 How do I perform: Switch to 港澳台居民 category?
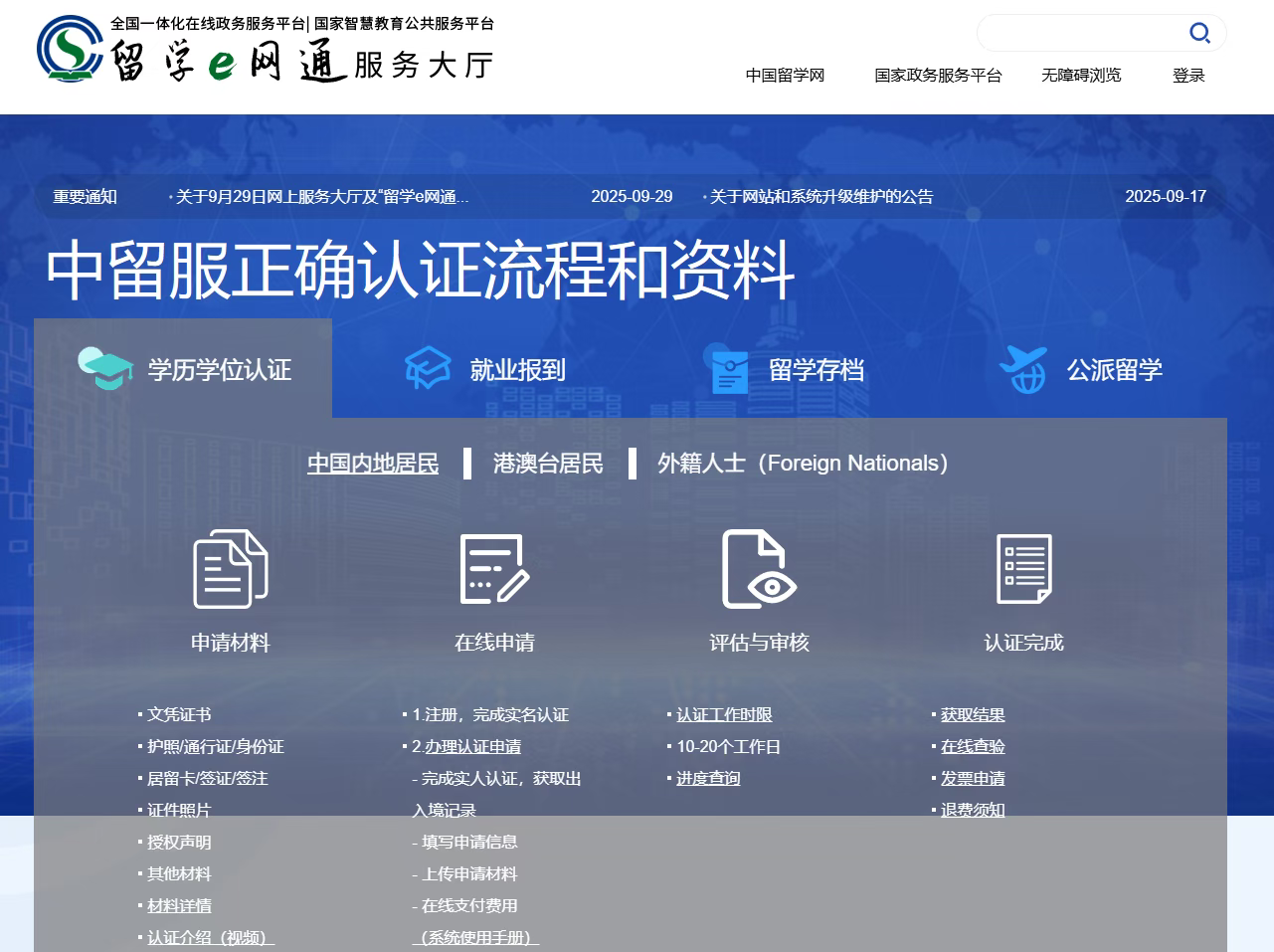[x=548, y=464]
